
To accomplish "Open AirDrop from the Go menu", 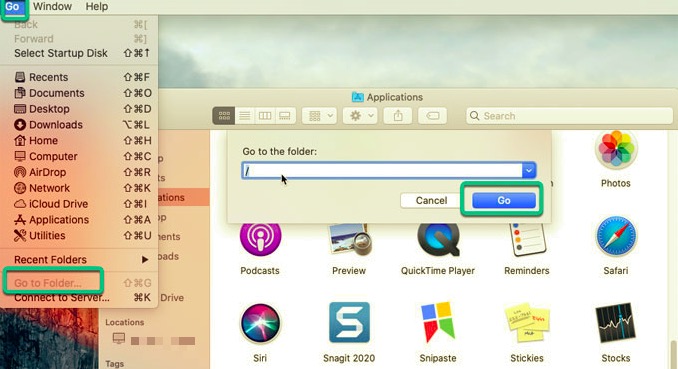I will [x=79, y=172].
